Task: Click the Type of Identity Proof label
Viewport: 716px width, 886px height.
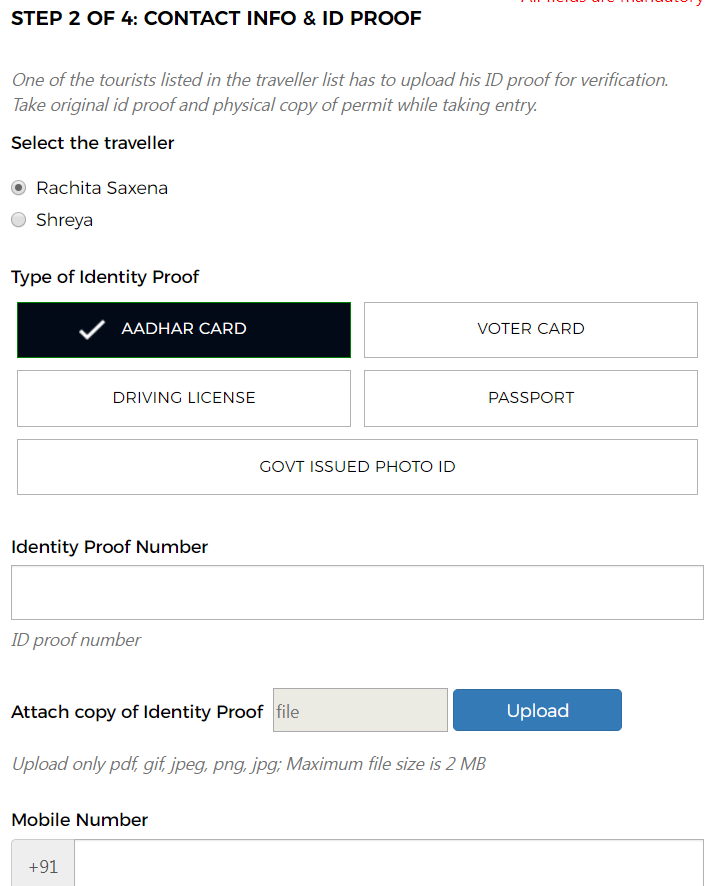Action: click(105, 277)
